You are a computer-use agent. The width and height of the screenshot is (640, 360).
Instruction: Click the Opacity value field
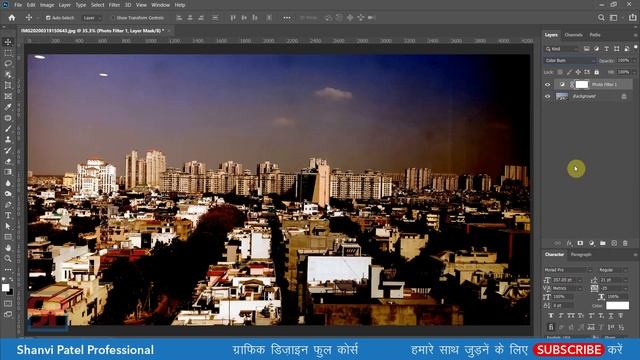(x=623, y=60)
